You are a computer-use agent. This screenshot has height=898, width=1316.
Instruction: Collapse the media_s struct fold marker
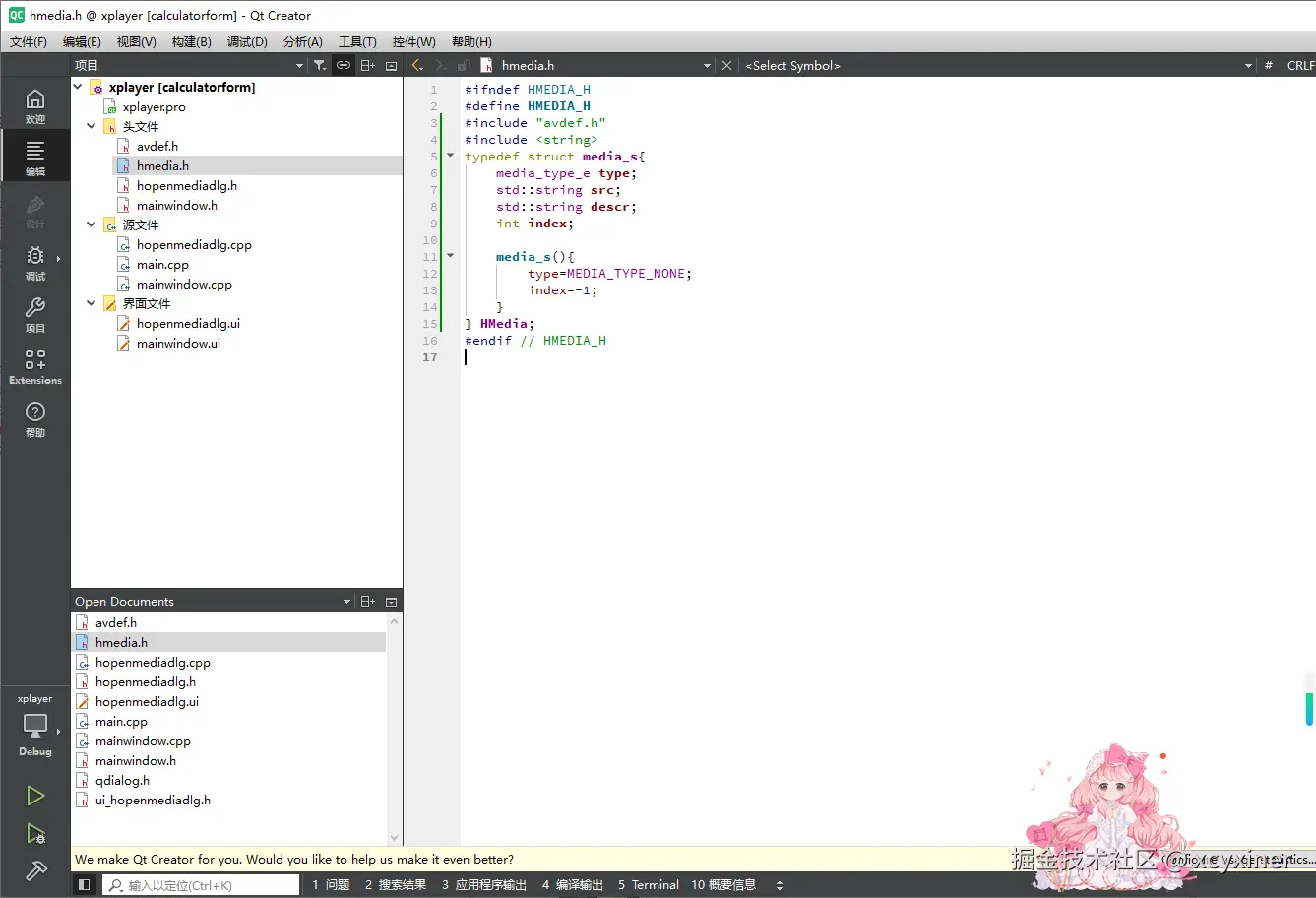click(451, 156)
